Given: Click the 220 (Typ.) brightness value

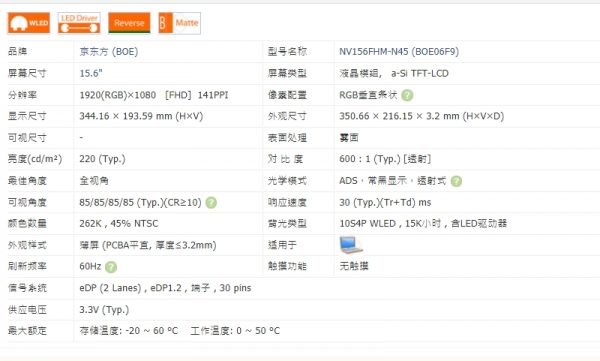Looking at the screenshot, I should tap(102, 159).
